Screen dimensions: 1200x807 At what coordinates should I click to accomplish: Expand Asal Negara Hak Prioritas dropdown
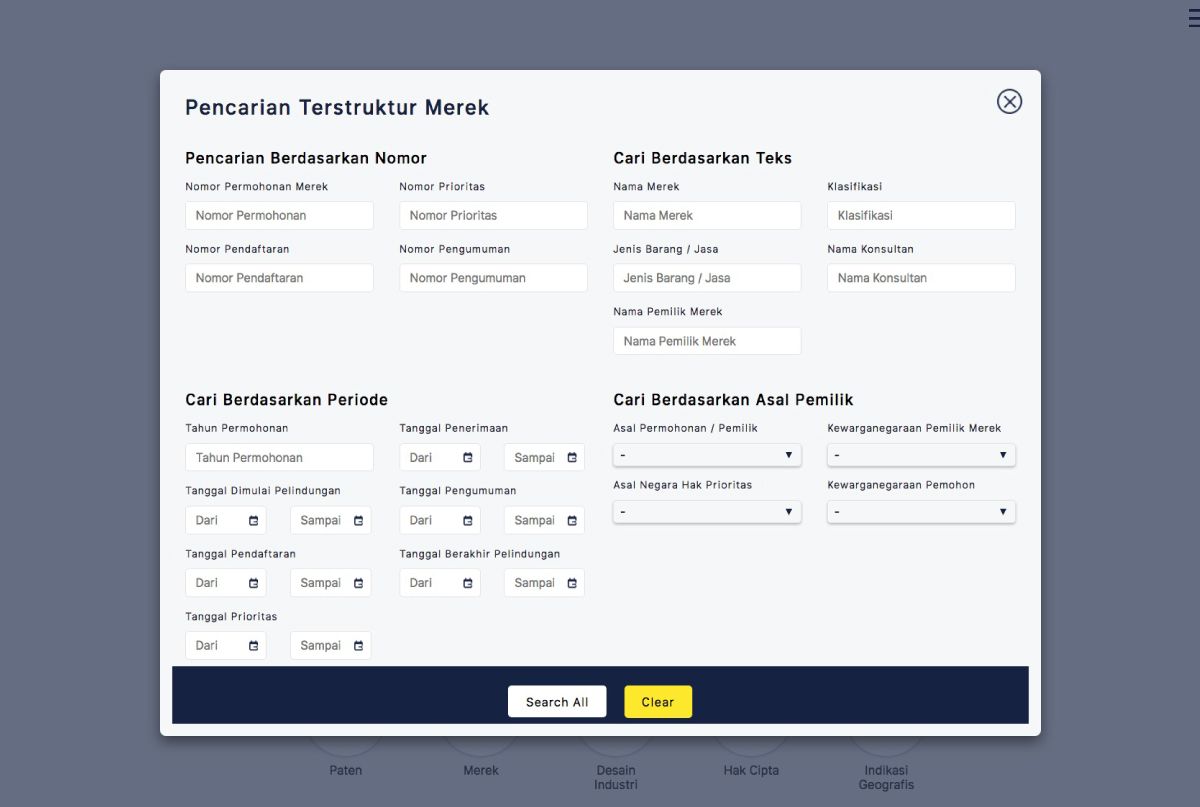click(x=707, y=512)
